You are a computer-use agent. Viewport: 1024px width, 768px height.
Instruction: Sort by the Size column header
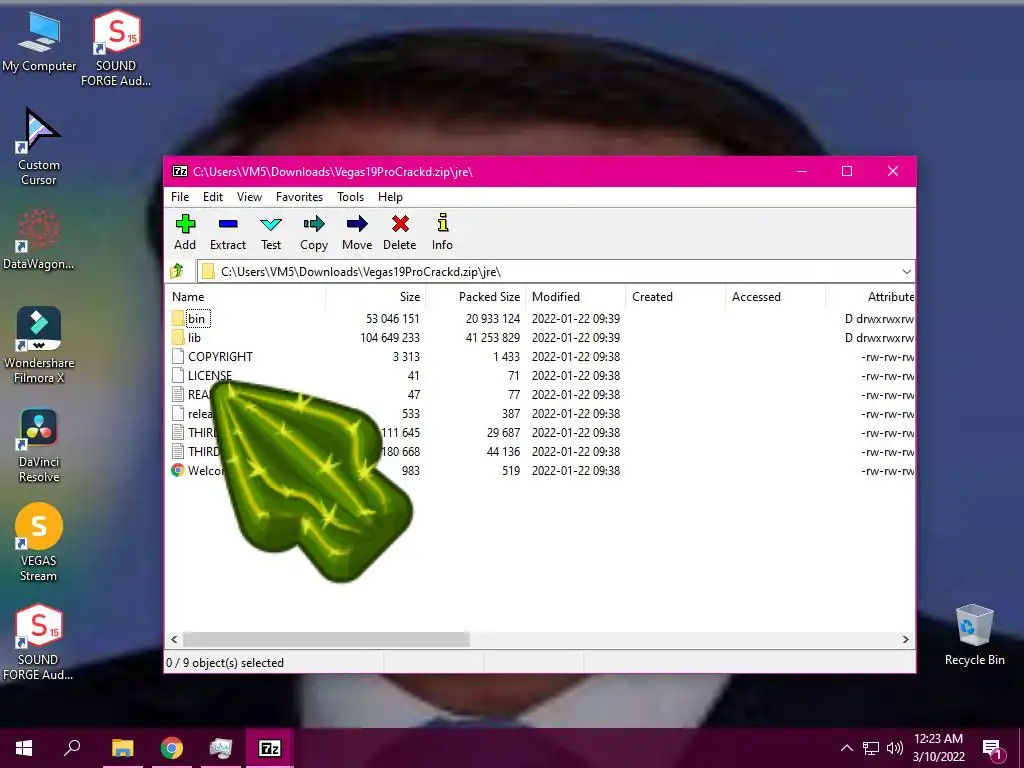point(376,296)
